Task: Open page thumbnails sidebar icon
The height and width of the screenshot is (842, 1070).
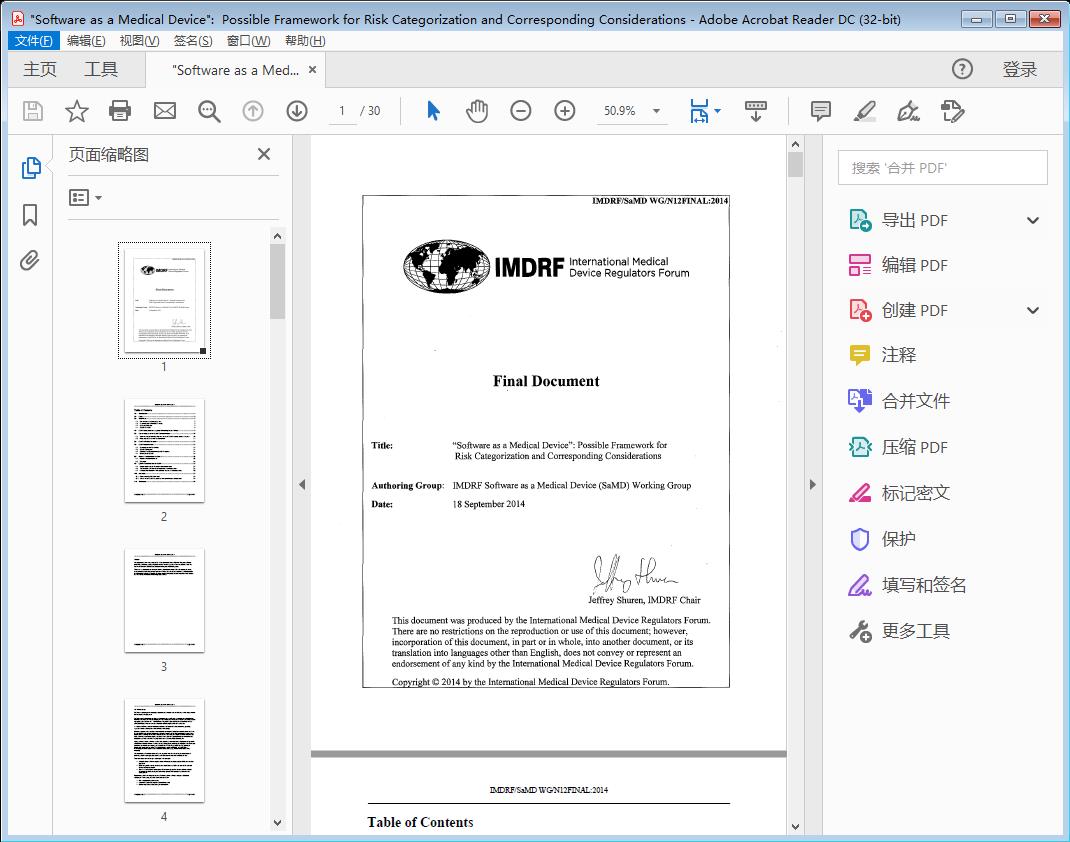Action: (x=31, y=168)
